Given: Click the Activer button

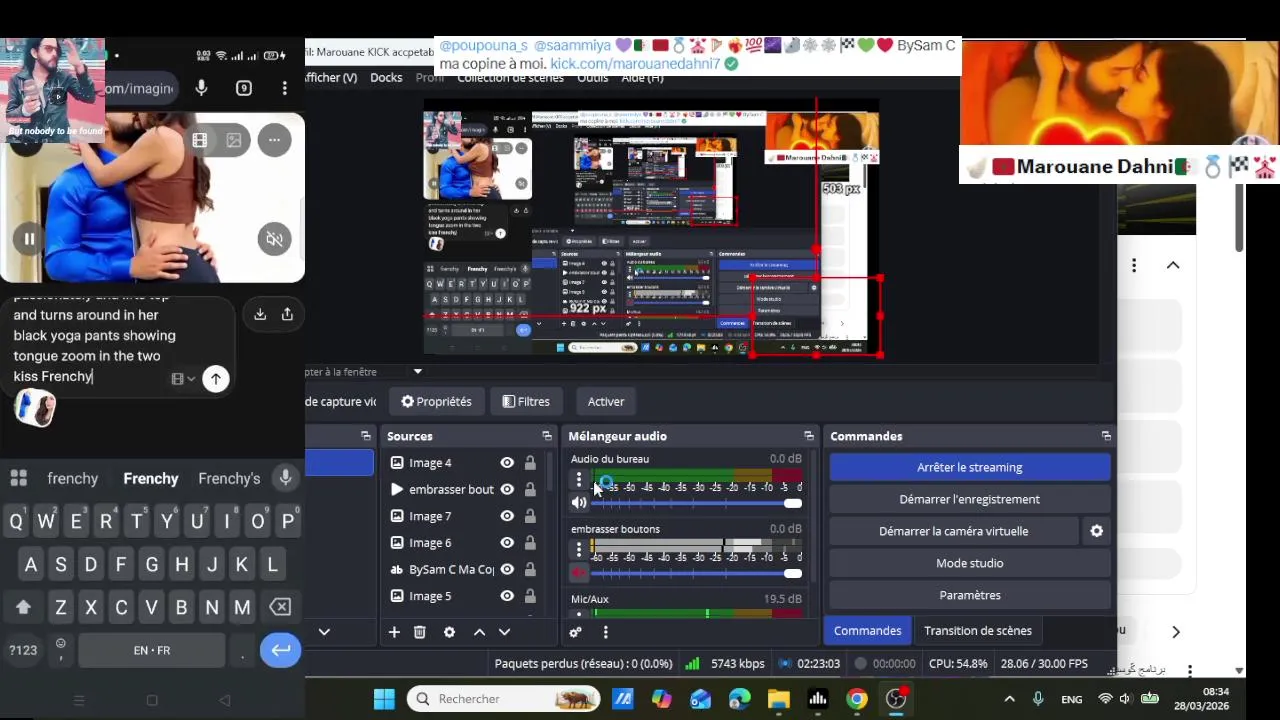Looking at the screenshot, I should click(606, 401).
